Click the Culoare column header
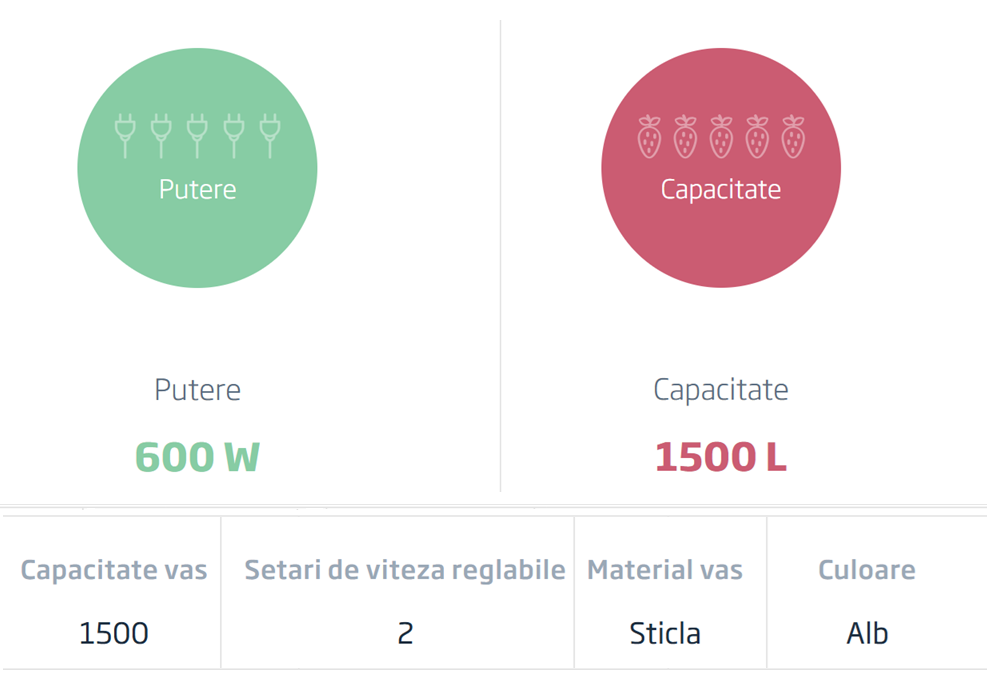This screenshot has width=987, height=676. tap(867, 570)
